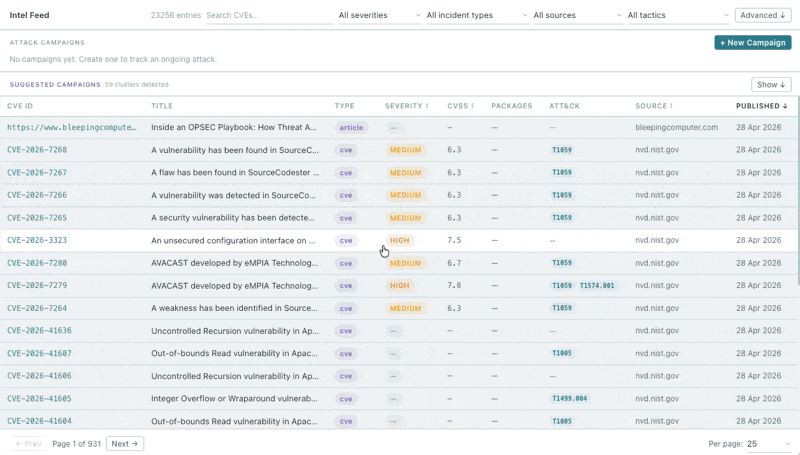
Task: Click the article type badge
Action: click(351, 128)
